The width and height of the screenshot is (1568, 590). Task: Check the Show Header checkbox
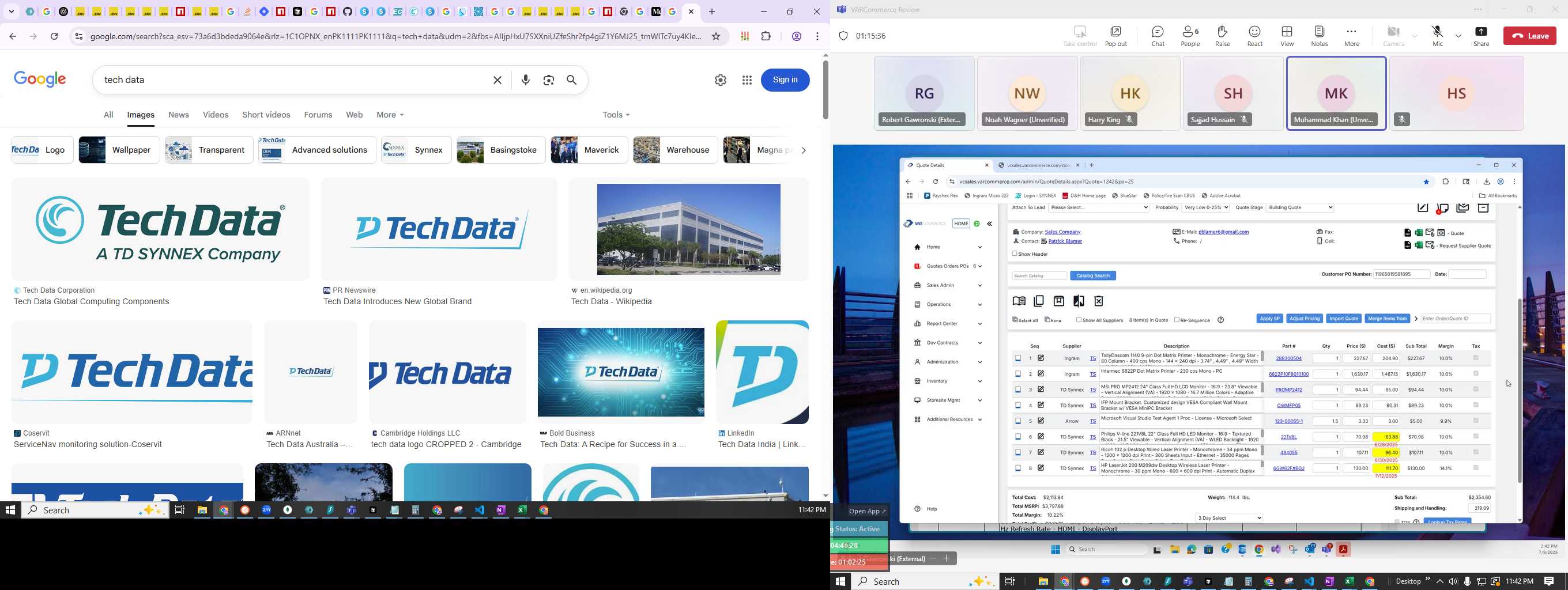1015,254
